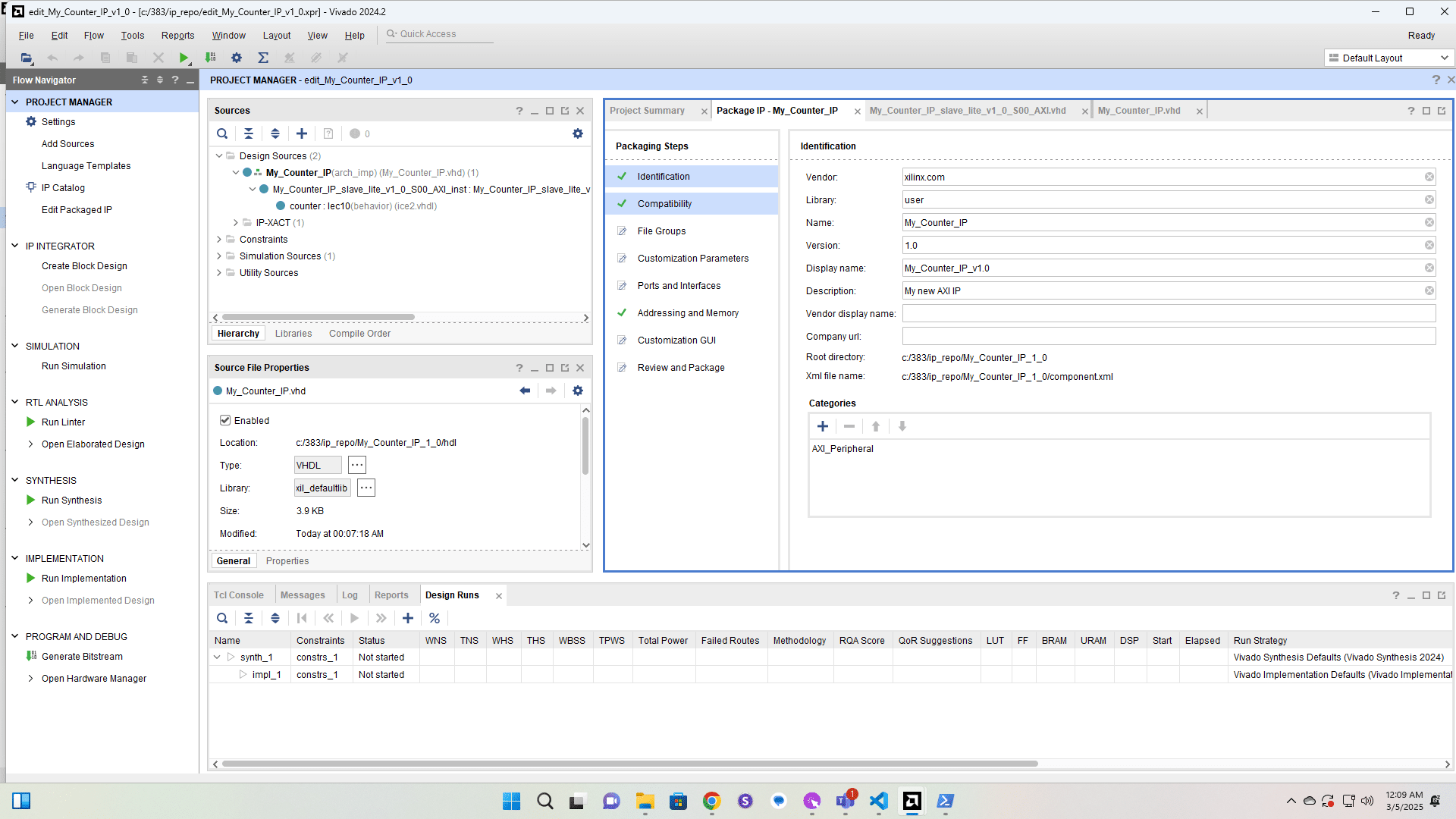Switch to the Tcl Console tab

click(238, 595)
